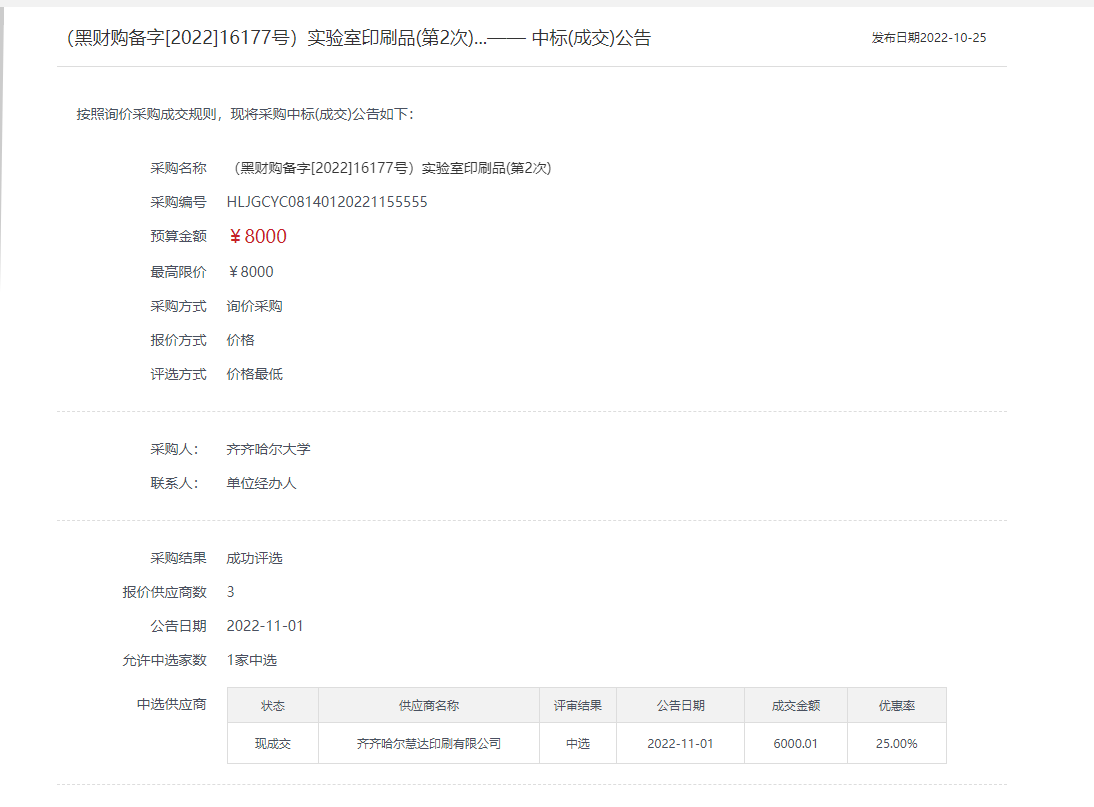Click the red budget amount ¥8000
The height and width of the screenshot is (807, 1094).
pos(262,236)
